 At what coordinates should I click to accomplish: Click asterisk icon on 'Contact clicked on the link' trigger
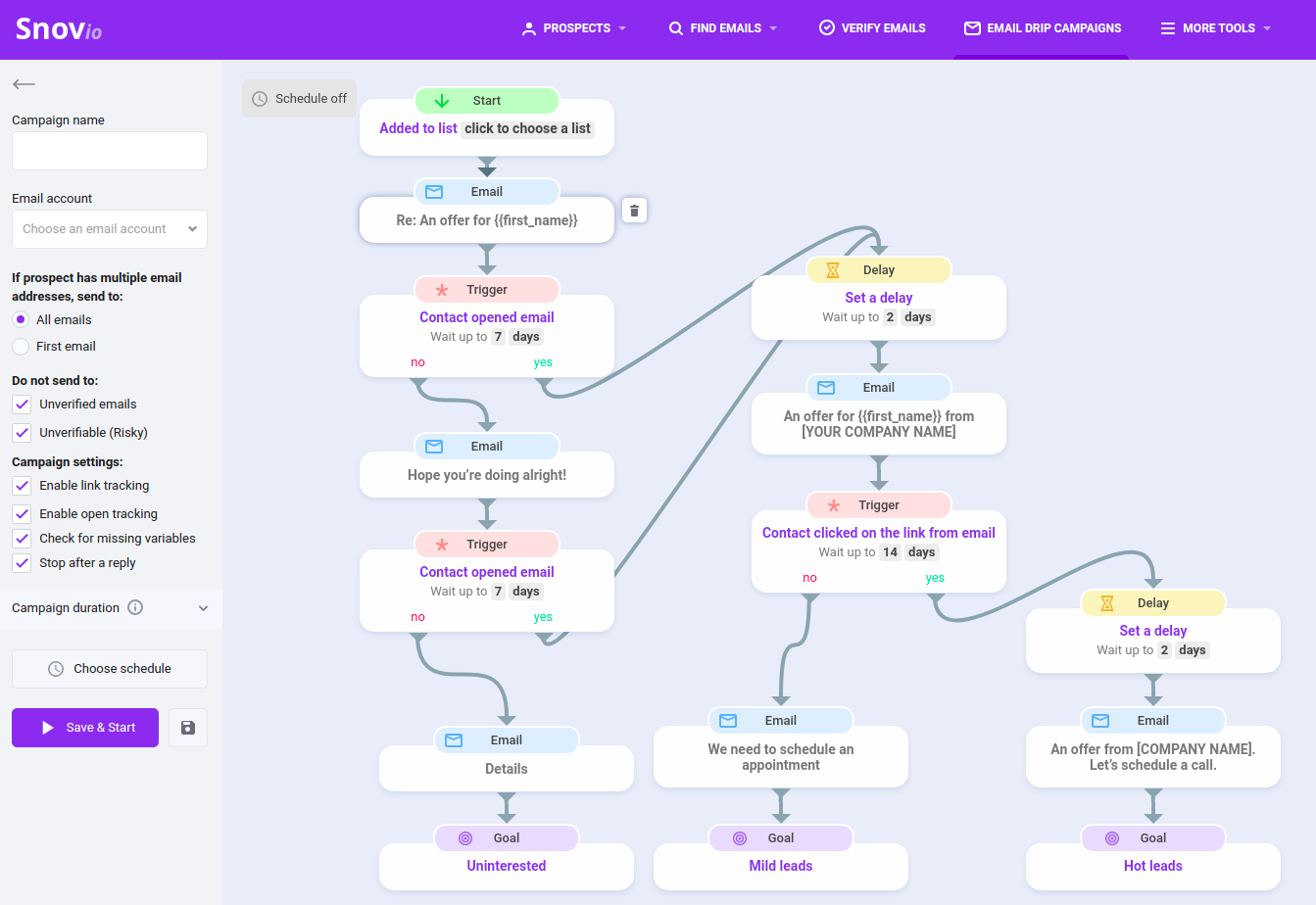click(x=834, y=505)
